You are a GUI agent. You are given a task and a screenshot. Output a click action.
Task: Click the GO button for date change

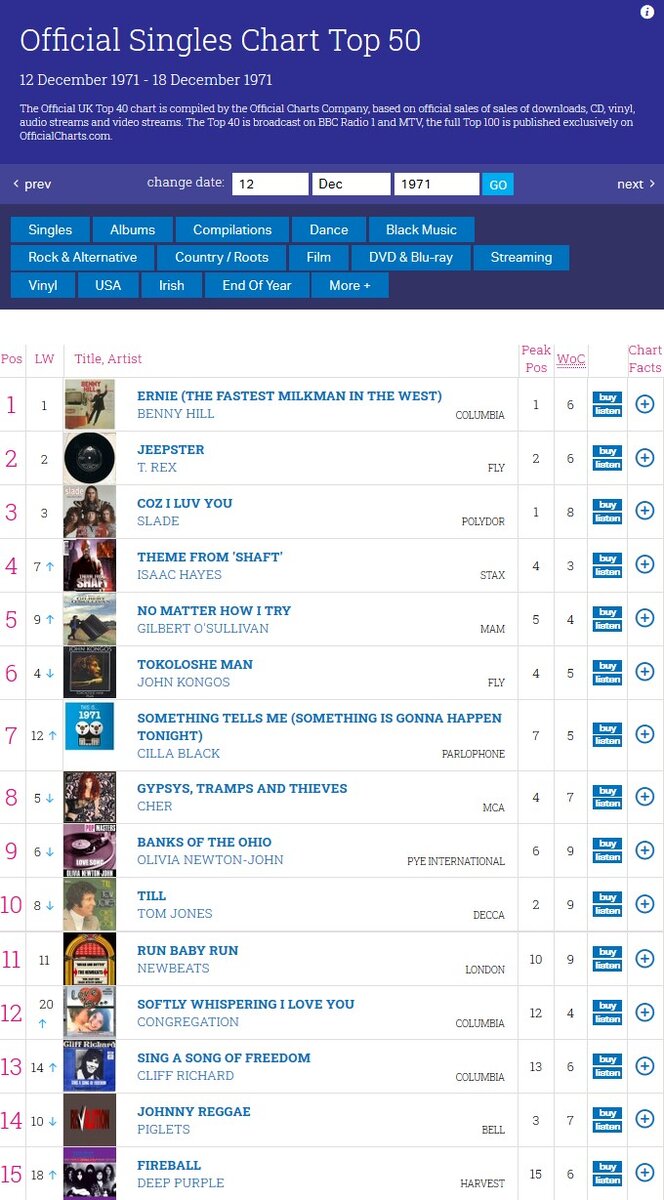click(x=497, y=184)
